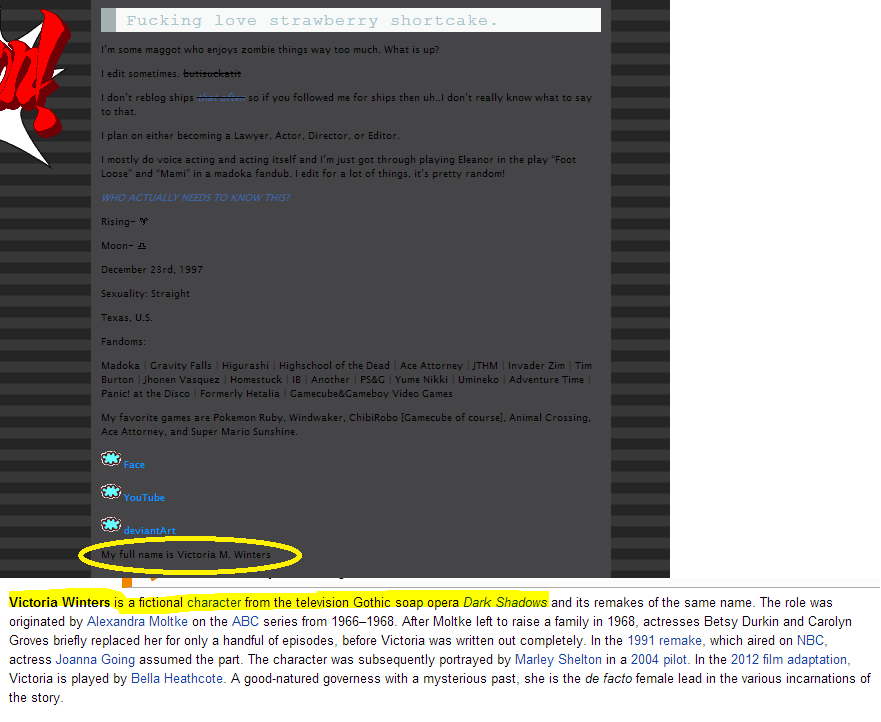Image resolution: width=881 pixels, height=722 pixels.
Task: Open the Face link
Action: pyautogui.click(x=134, y=465)
